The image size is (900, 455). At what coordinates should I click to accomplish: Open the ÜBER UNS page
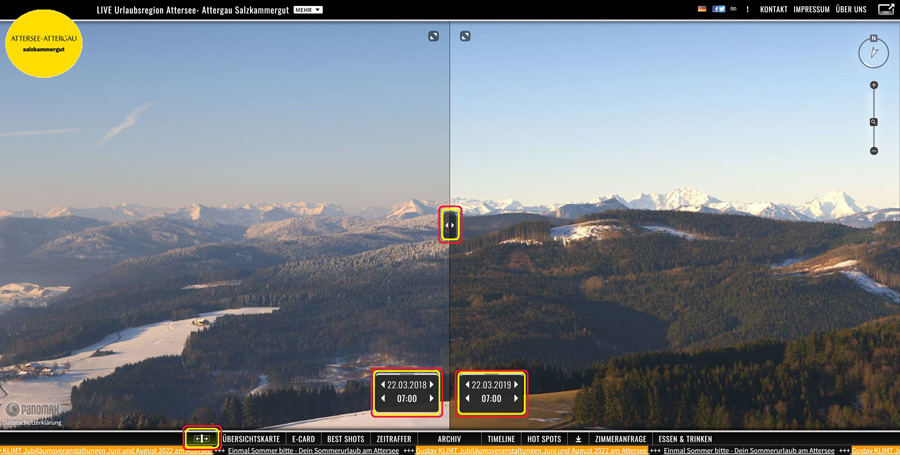point(851,10)
